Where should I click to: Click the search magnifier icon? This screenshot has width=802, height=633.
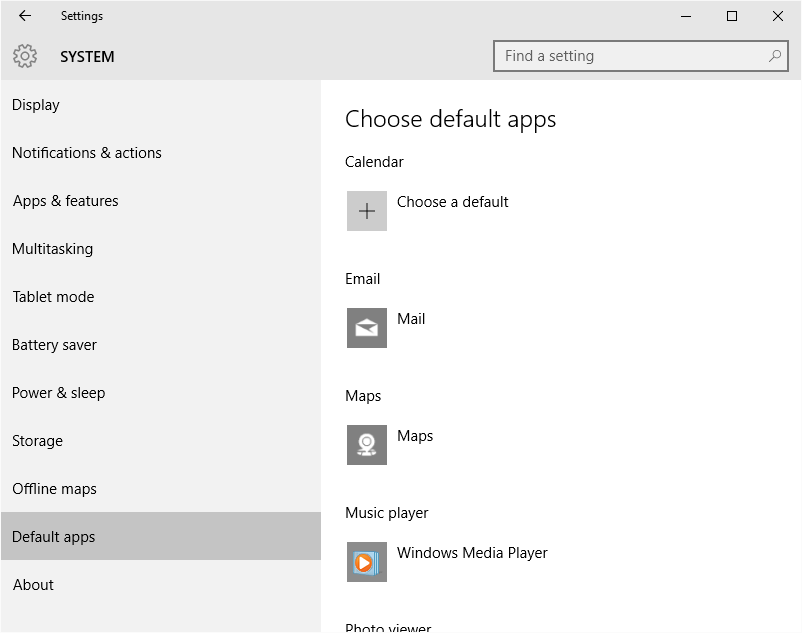click(774, 56)
